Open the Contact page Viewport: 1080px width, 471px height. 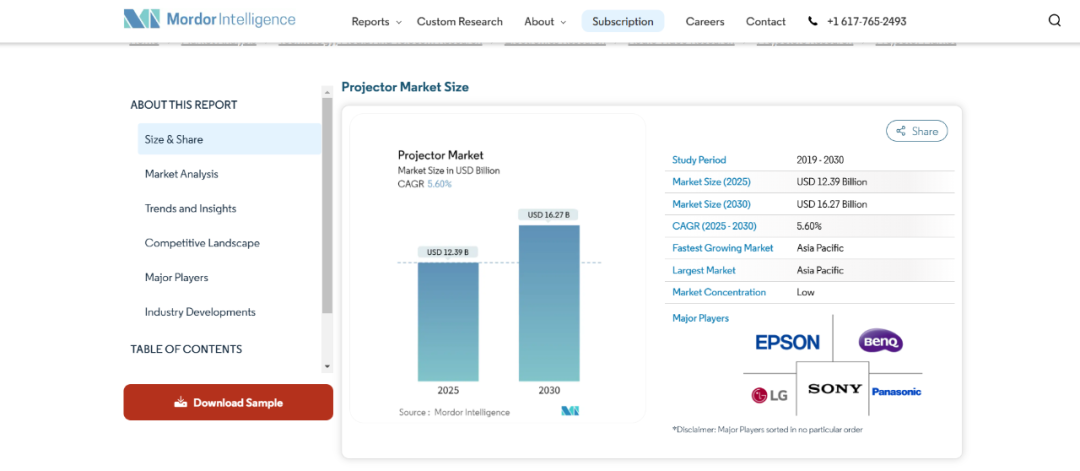765,21
